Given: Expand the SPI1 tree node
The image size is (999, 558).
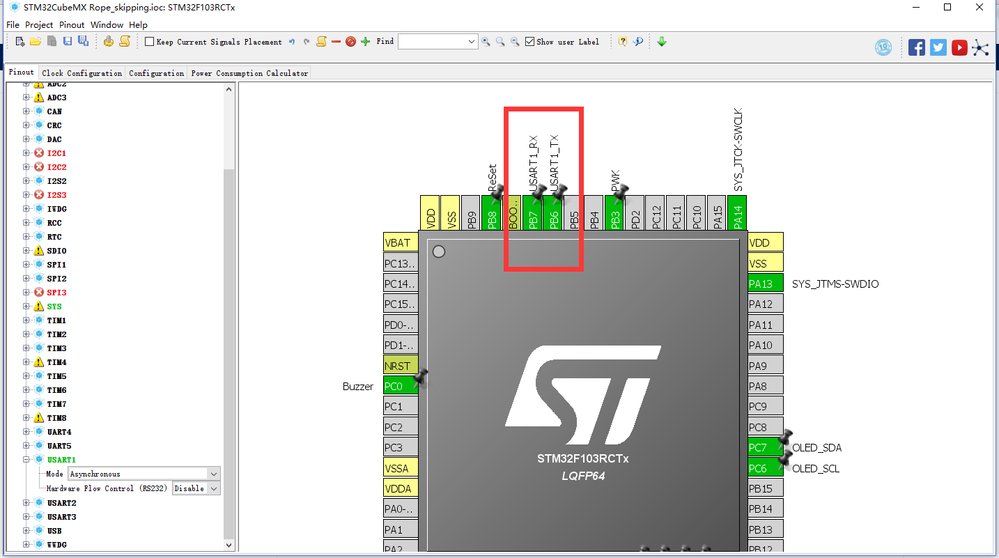Looking at the screenshot, I should coord(26,265).
